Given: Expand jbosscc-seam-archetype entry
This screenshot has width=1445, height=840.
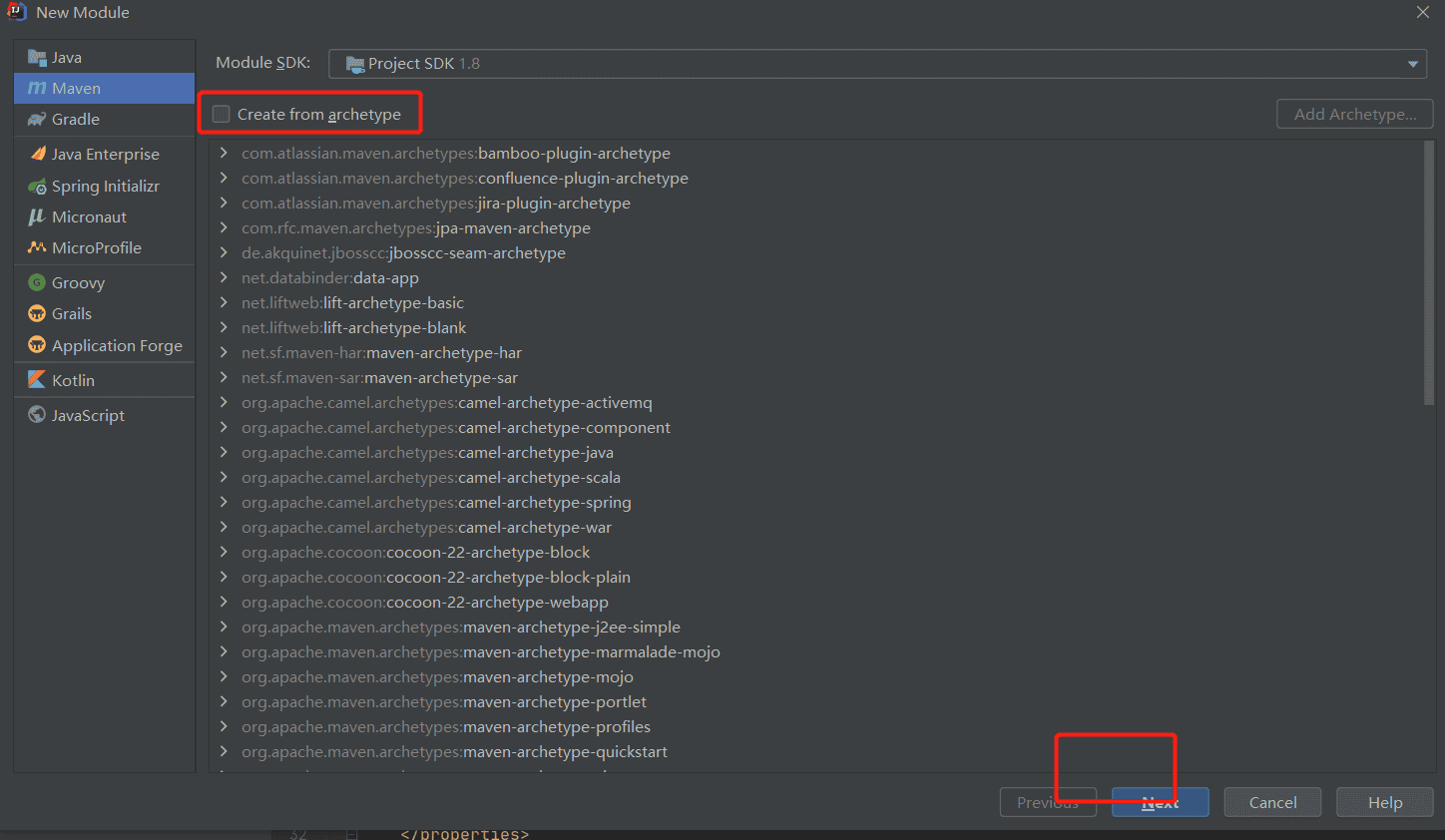Looking at the screenshot, I should click(x=224, y=252).
